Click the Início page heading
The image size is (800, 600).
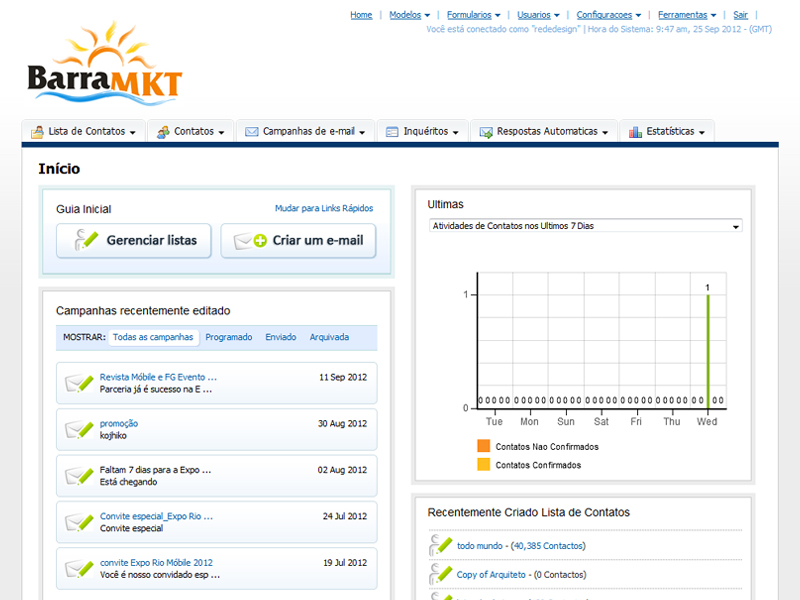pos(59,169)
